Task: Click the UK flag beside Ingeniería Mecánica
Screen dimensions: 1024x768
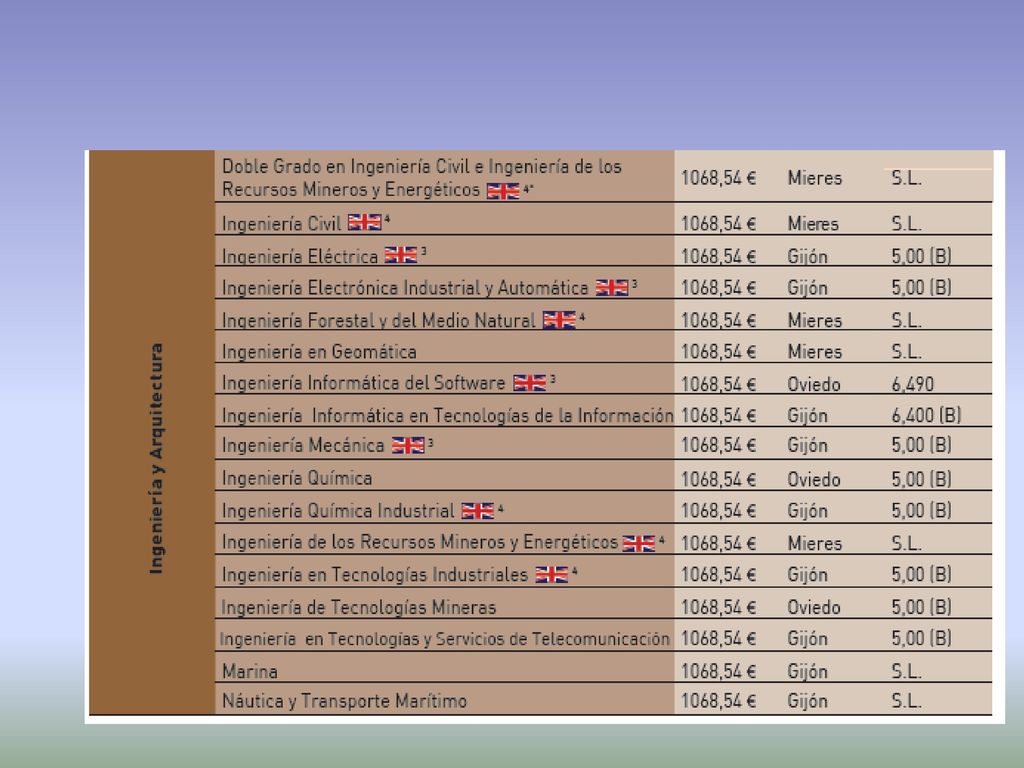Action: 408,445
